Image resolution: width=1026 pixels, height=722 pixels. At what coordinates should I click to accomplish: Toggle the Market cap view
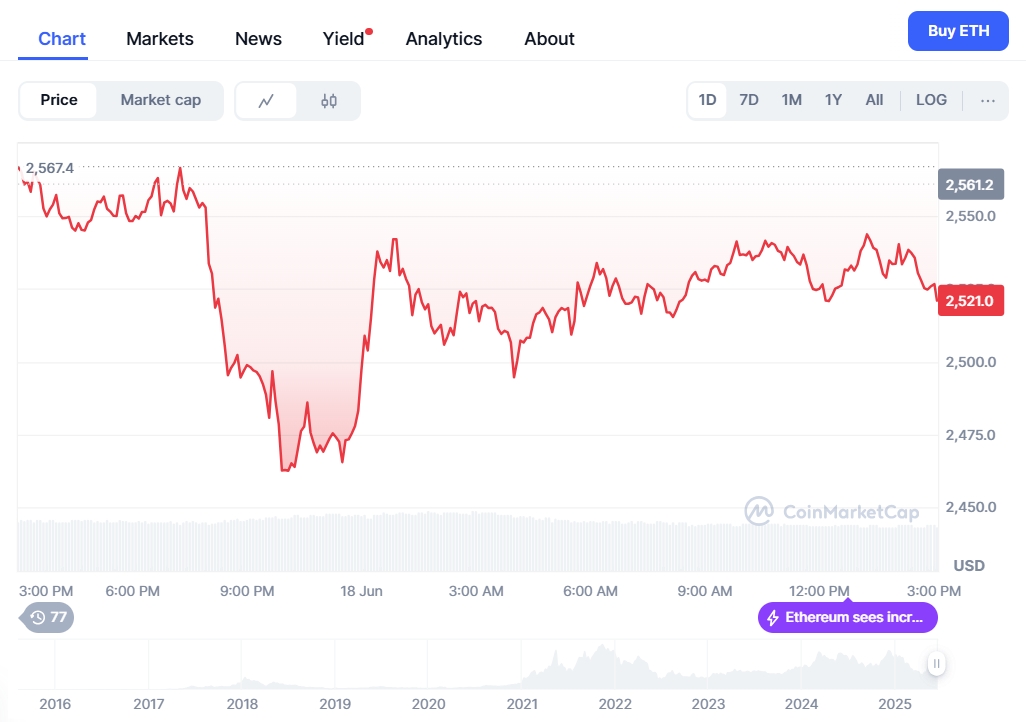(x=160, y=100)
